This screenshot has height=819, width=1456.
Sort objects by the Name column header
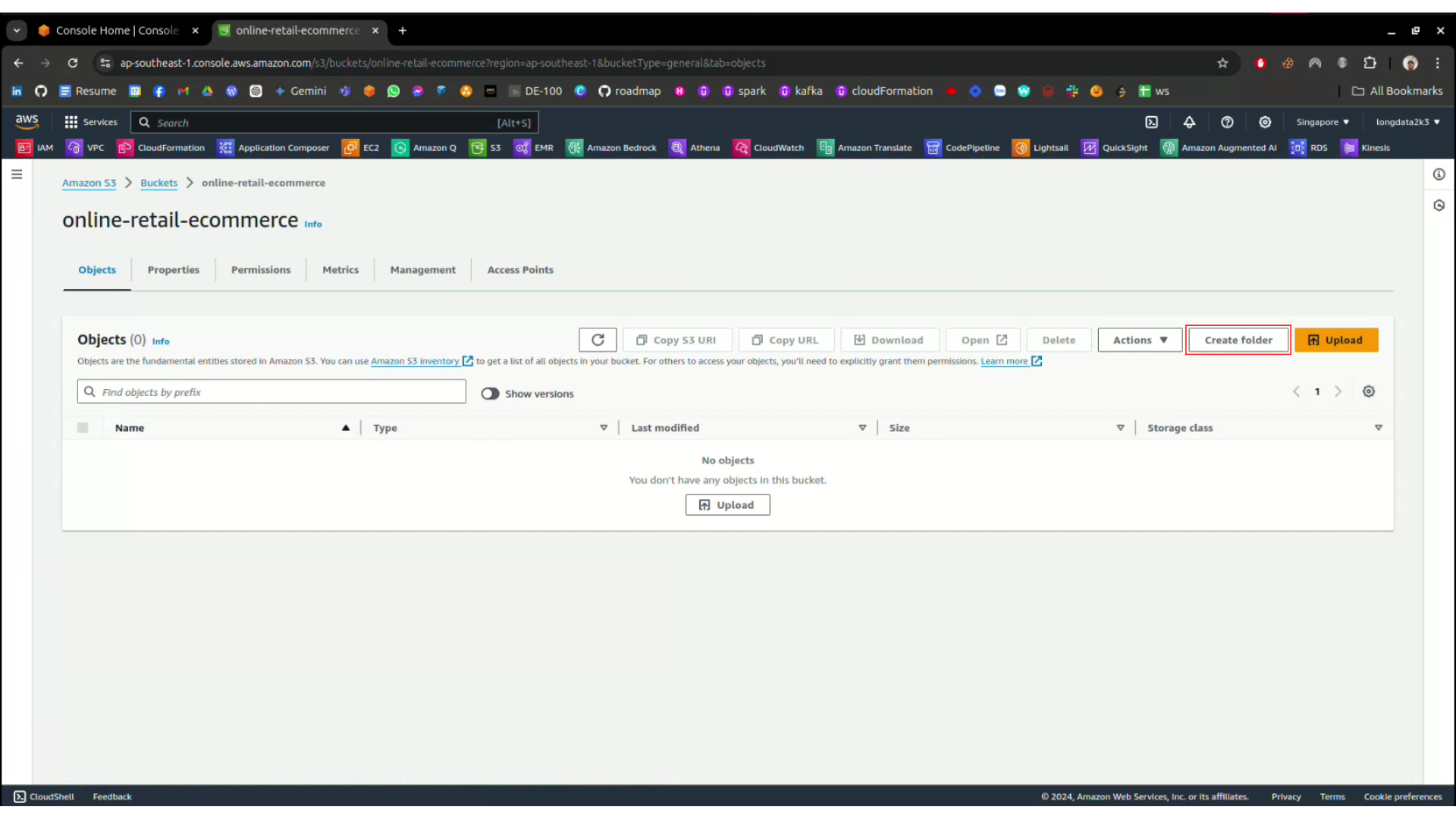click(x=130, y=428)
